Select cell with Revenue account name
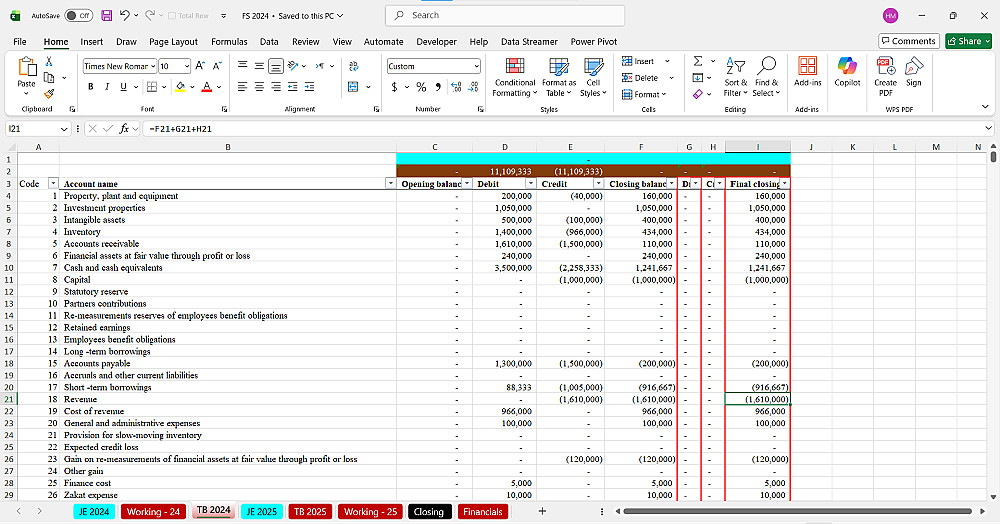The width and height of the screenshot is (1000, 524). (228, 399)
